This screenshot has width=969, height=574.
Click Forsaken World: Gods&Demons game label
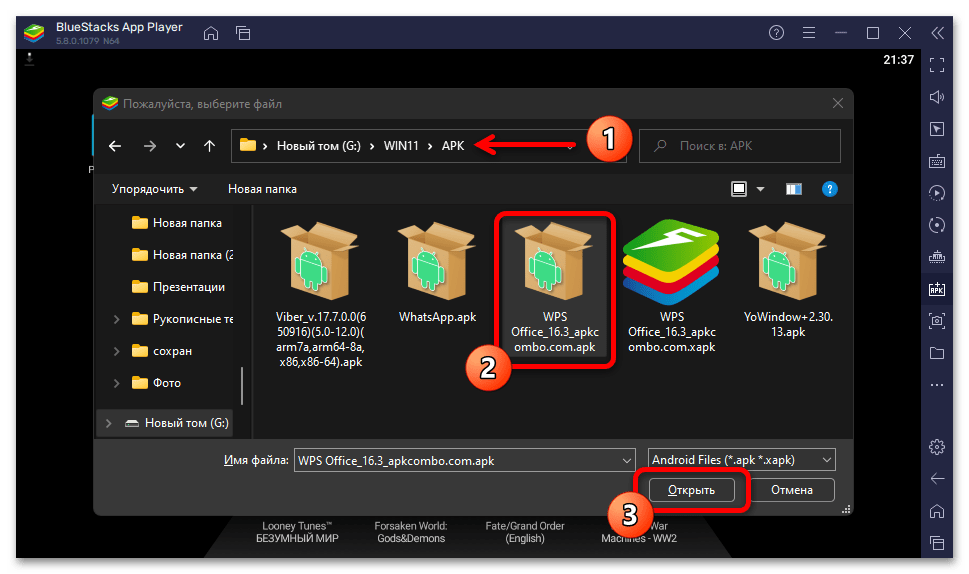[411, 532]
